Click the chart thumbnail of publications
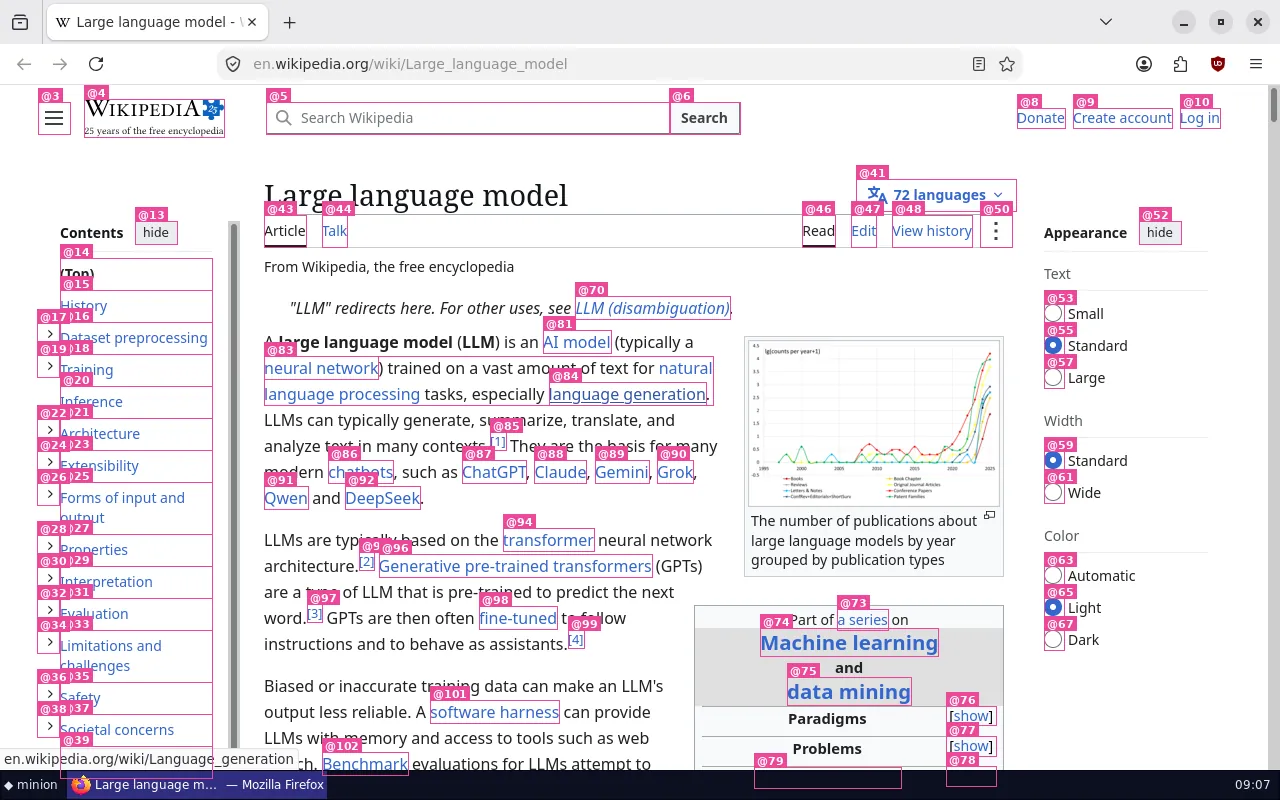The height and width of the screenshot is (800, 1280). coord(873,423)
